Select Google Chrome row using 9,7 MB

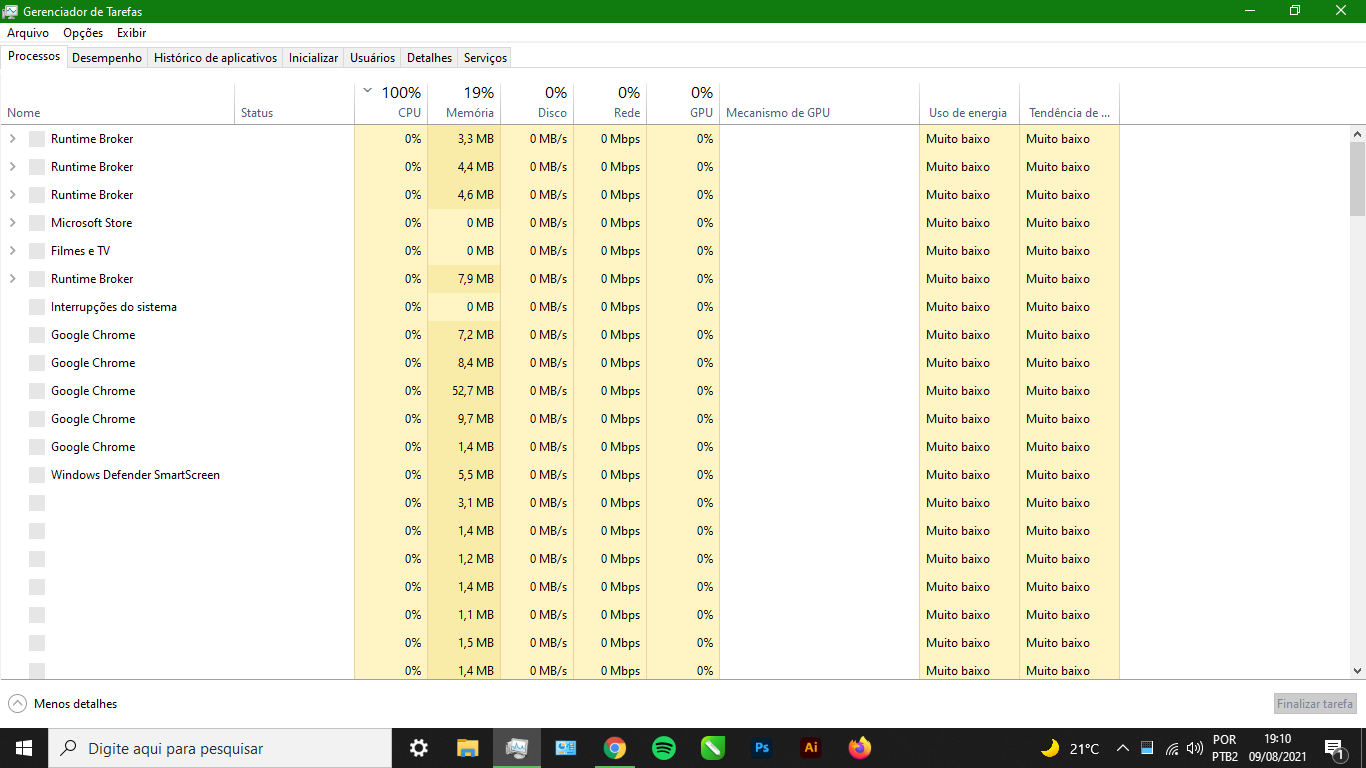[x=560, y=419]
